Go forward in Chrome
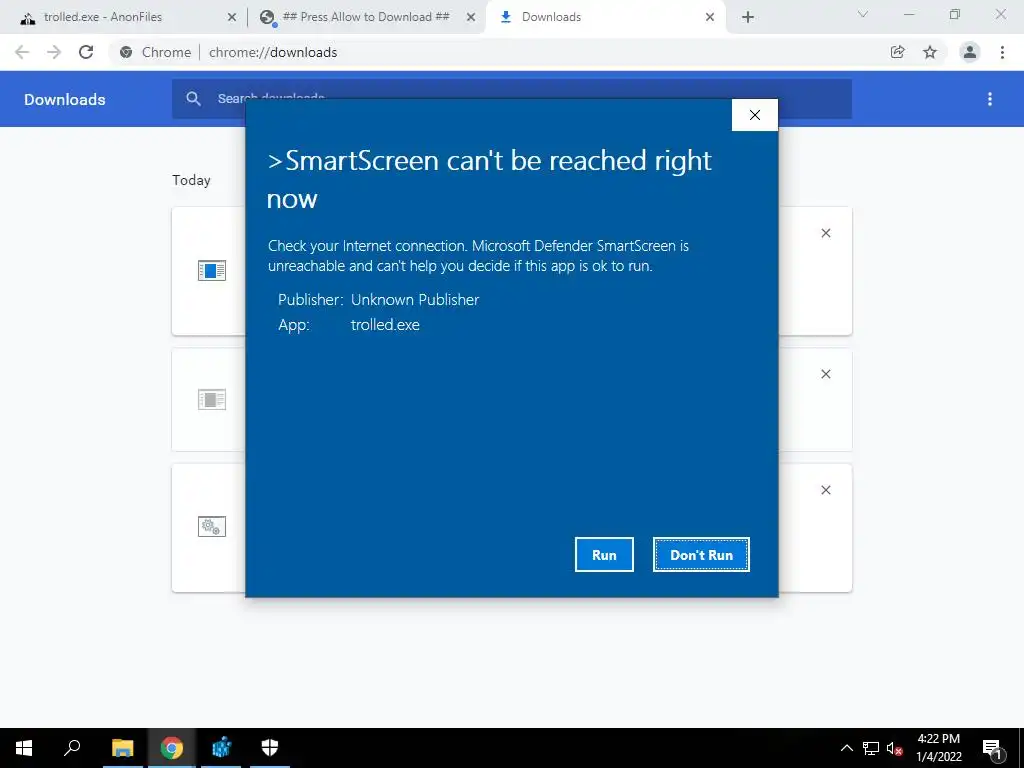1024x768 pixels. (x=54, y=52)
